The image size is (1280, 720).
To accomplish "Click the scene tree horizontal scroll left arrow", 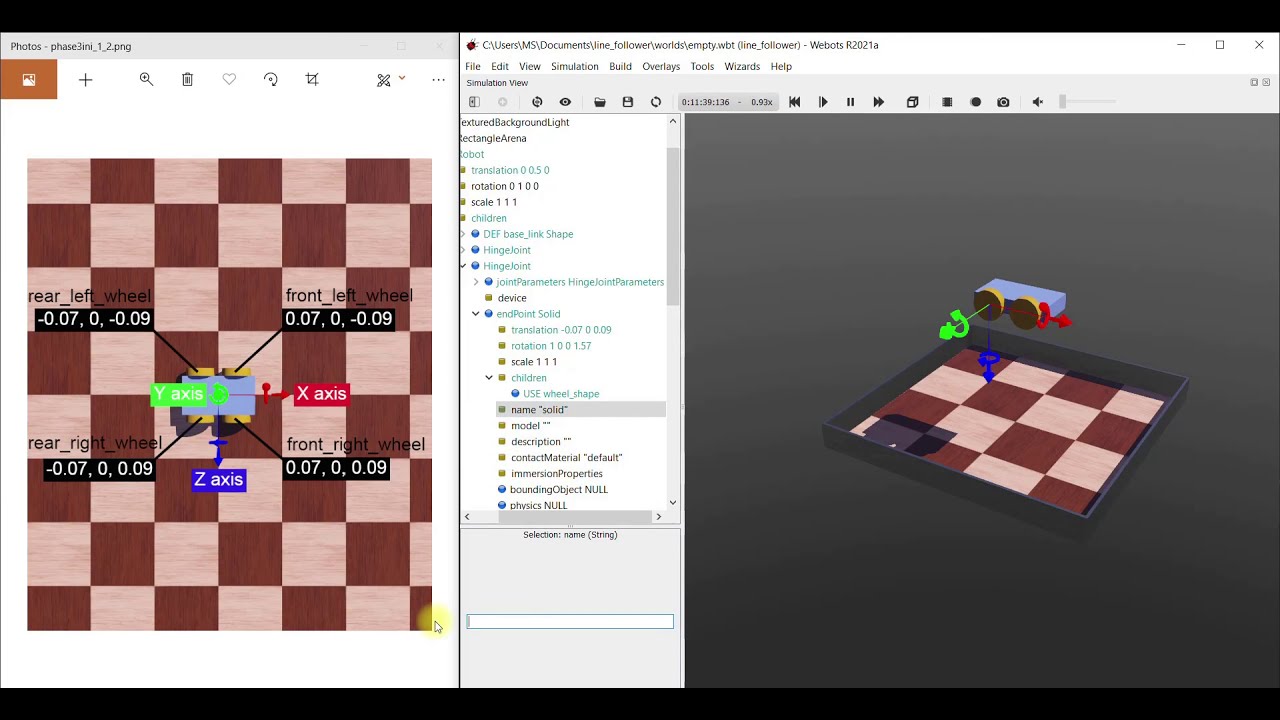I will 467,517.
